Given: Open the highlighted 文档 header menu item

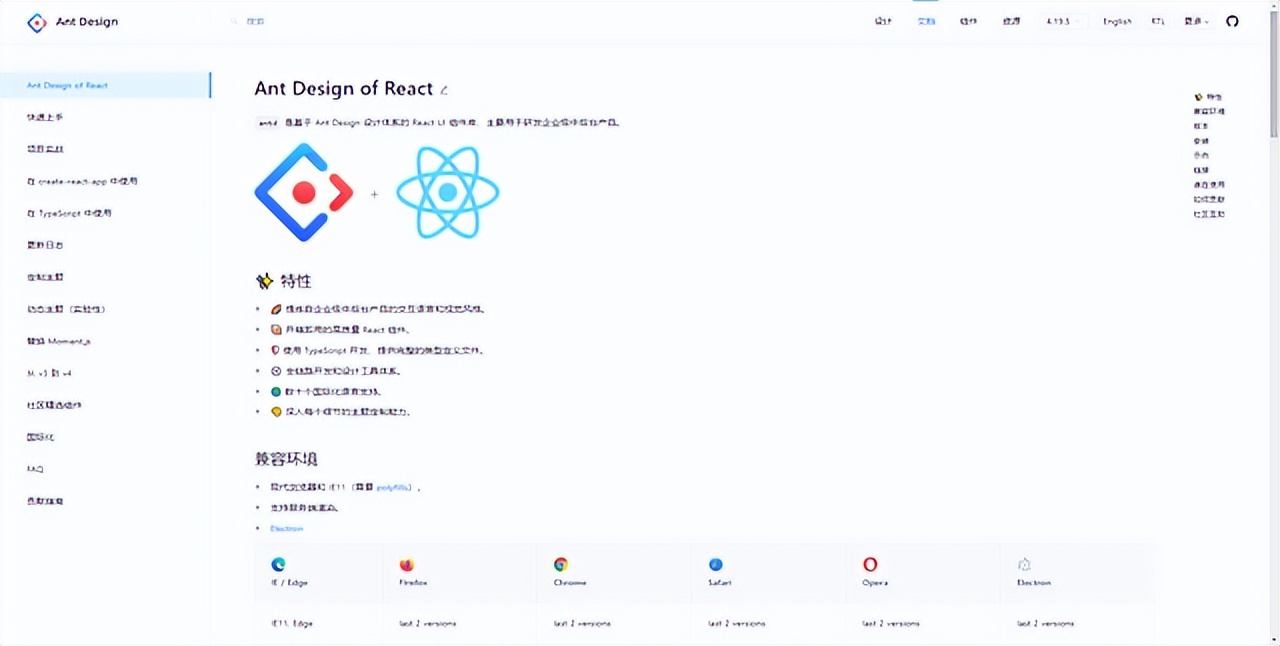Looking at the screenshot, I should (x=926, y=21).
